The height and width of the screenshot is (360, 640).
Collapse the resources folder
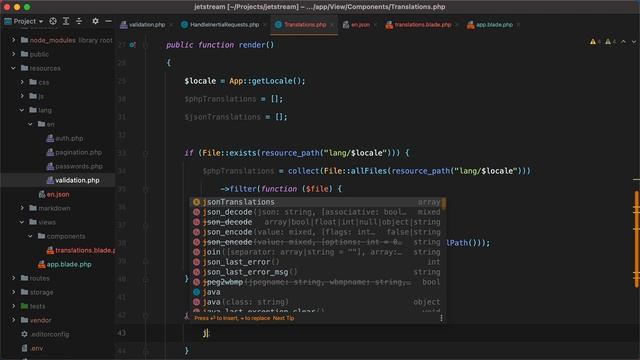13,68
